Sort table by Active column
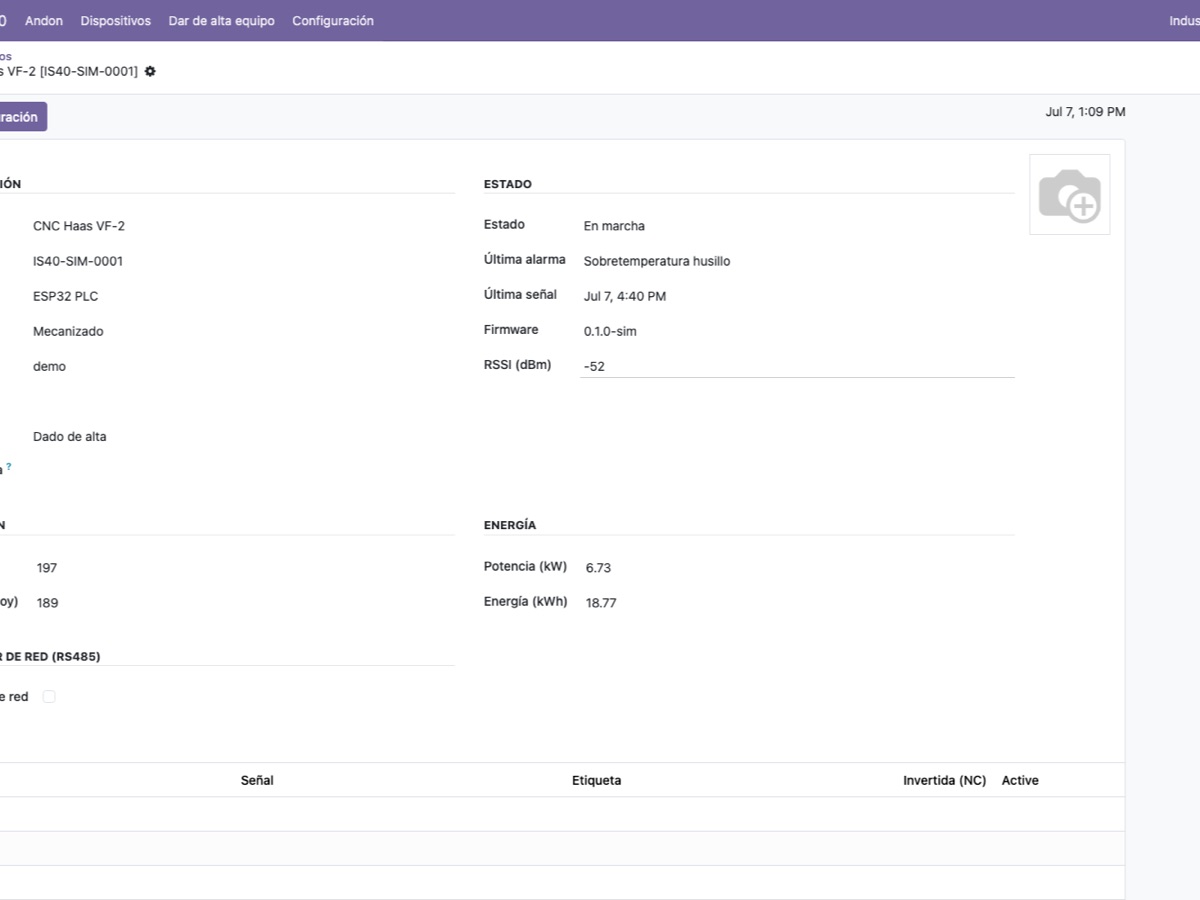This screenshot has width=1200, height=900. point(1020,780)
